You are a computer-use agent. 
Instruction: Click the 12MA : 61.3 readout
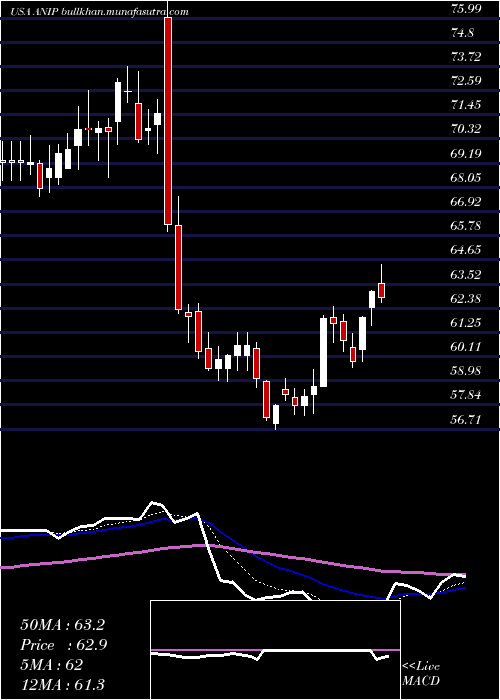pyautogui.click(x=62, y=685)
